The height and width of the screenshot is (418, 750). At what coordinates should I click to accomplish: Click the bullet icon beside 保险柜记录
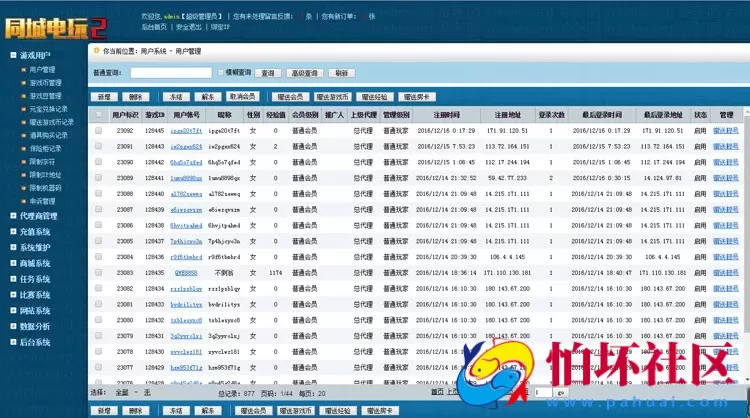[x=23, y=148]
